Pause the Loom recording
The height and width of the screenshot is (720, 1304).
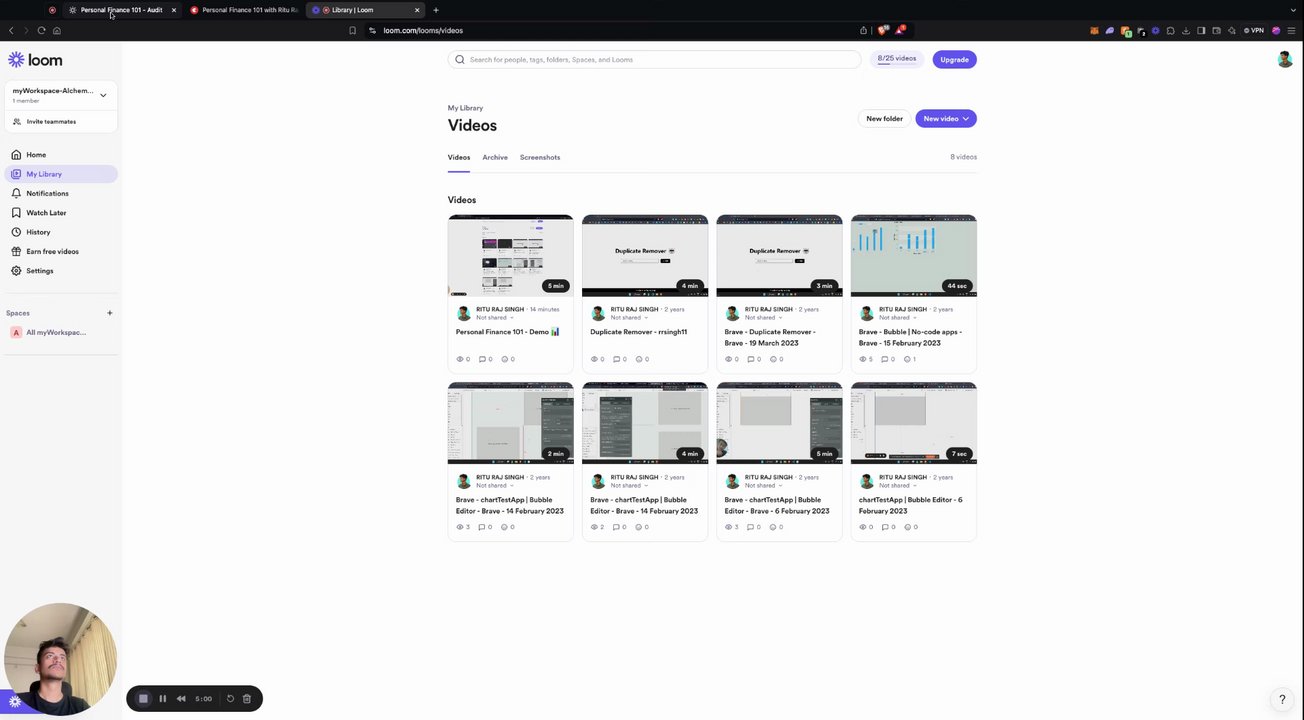pos(162,699)
